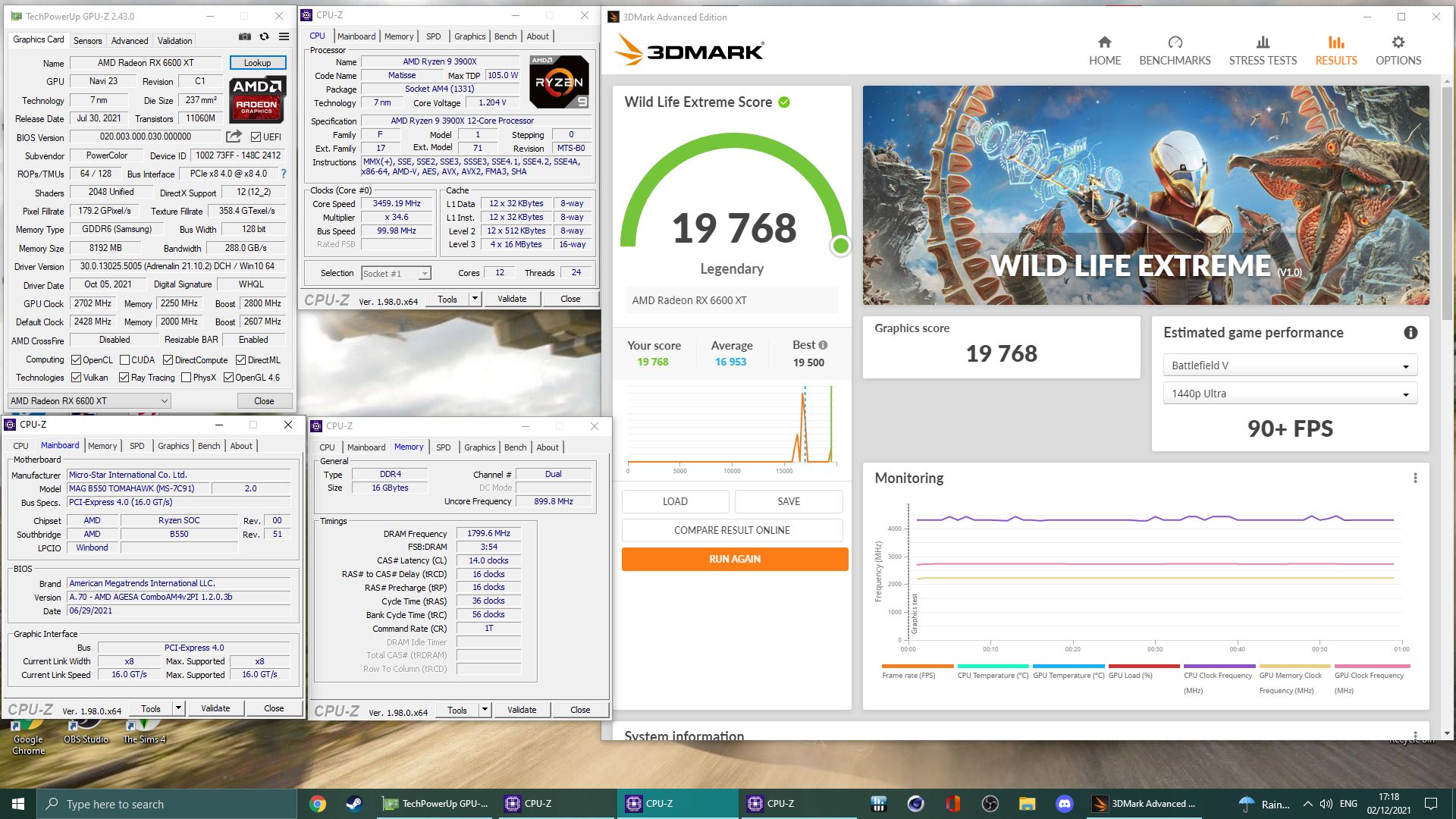Toggle DirectCompute checkbox

(x=168, y=360)
